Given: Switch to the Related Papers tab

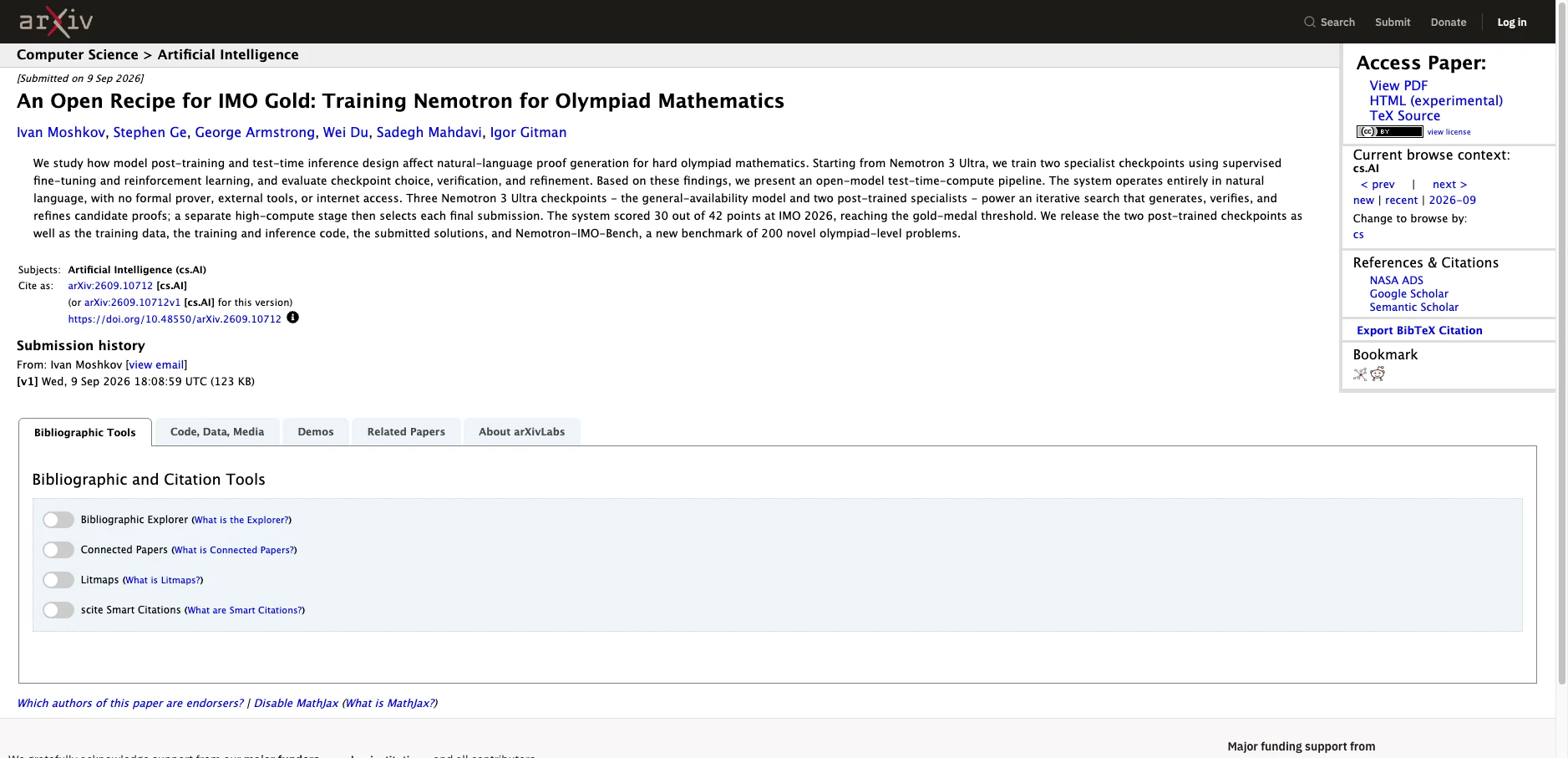Looking at the screenshot, I should click(406, 432).
